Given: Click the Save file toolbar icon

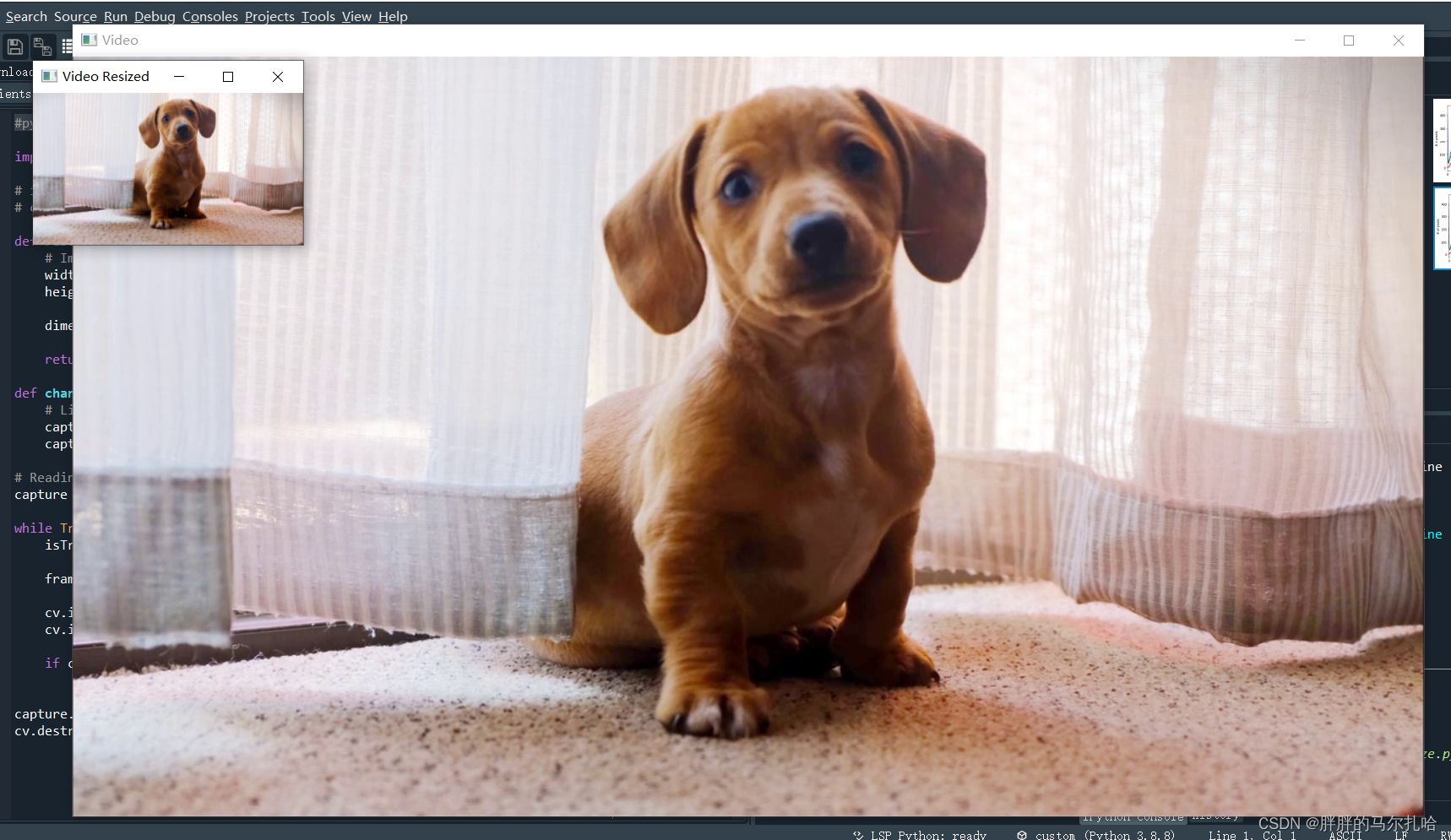Looking at the screenshot, I should [15, 46].
